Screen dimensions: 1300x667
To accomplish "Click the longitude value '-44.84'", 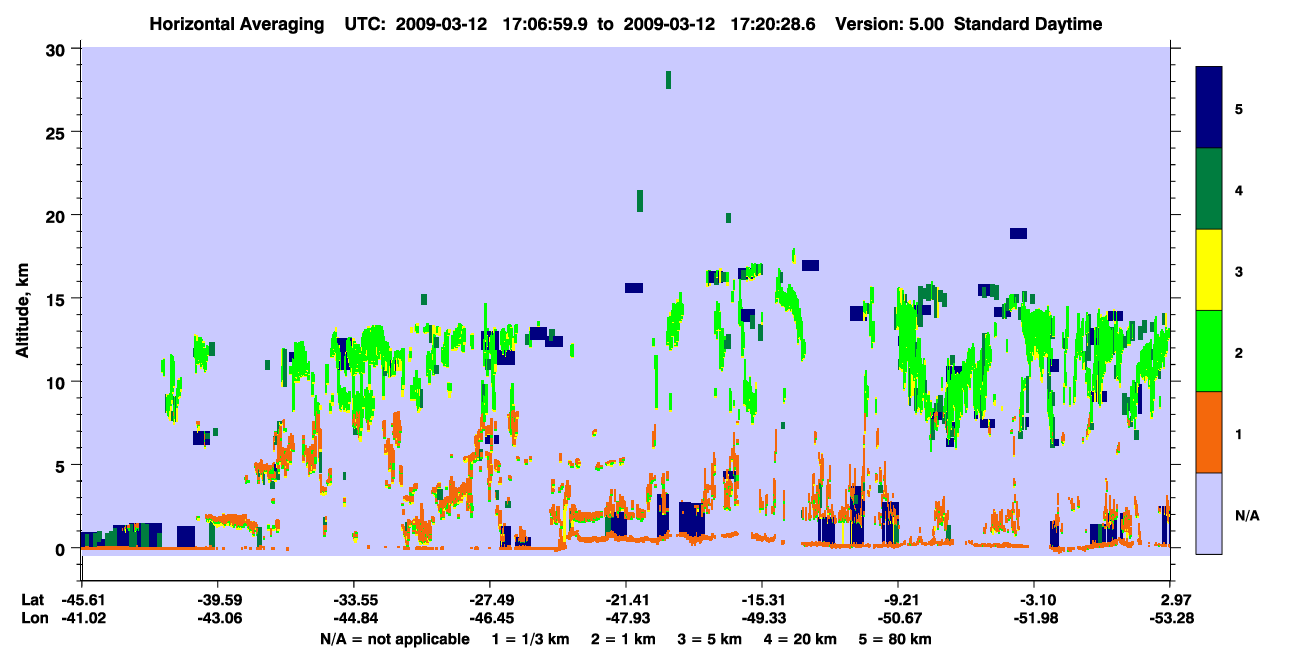I will 354,618.
